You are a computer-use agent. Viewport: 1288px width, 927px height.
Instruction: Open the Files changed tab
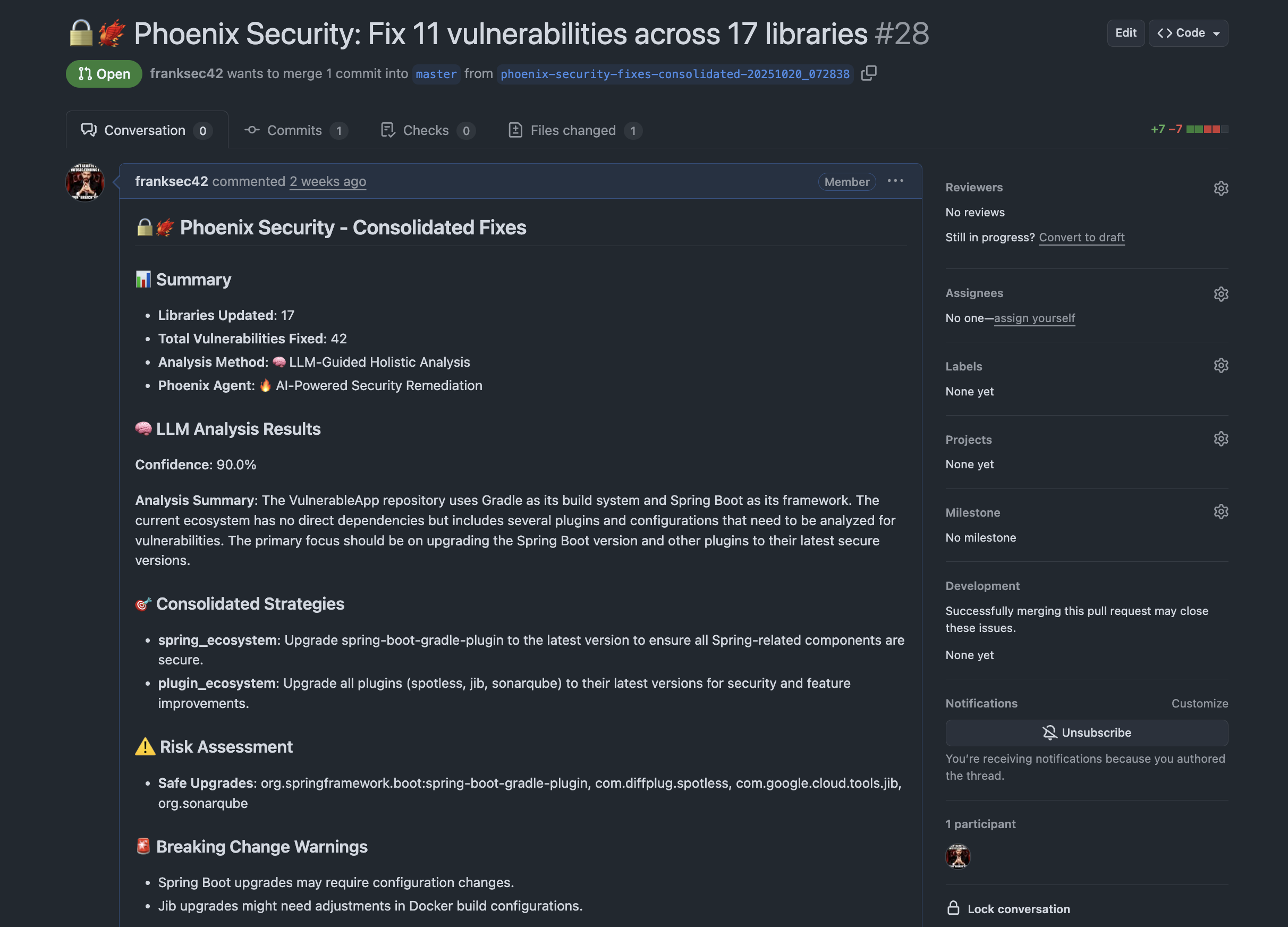[x=574, y=130]
